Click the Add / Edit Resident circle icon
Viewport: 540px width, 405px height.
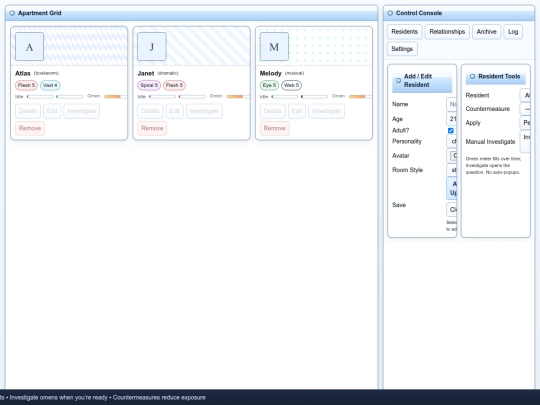(398, 81)
